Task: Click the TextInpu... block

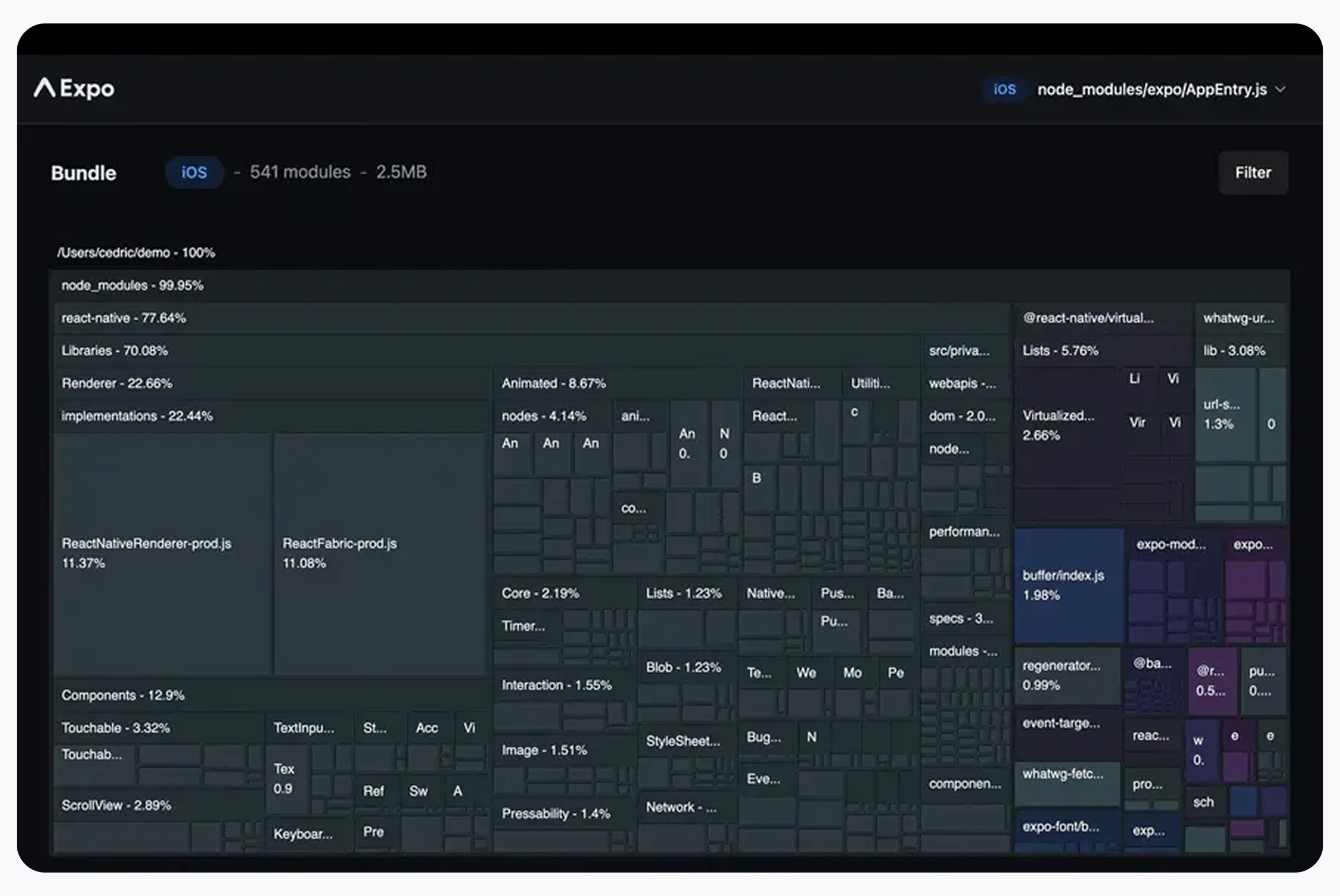Action: click(x=309, y=727)
